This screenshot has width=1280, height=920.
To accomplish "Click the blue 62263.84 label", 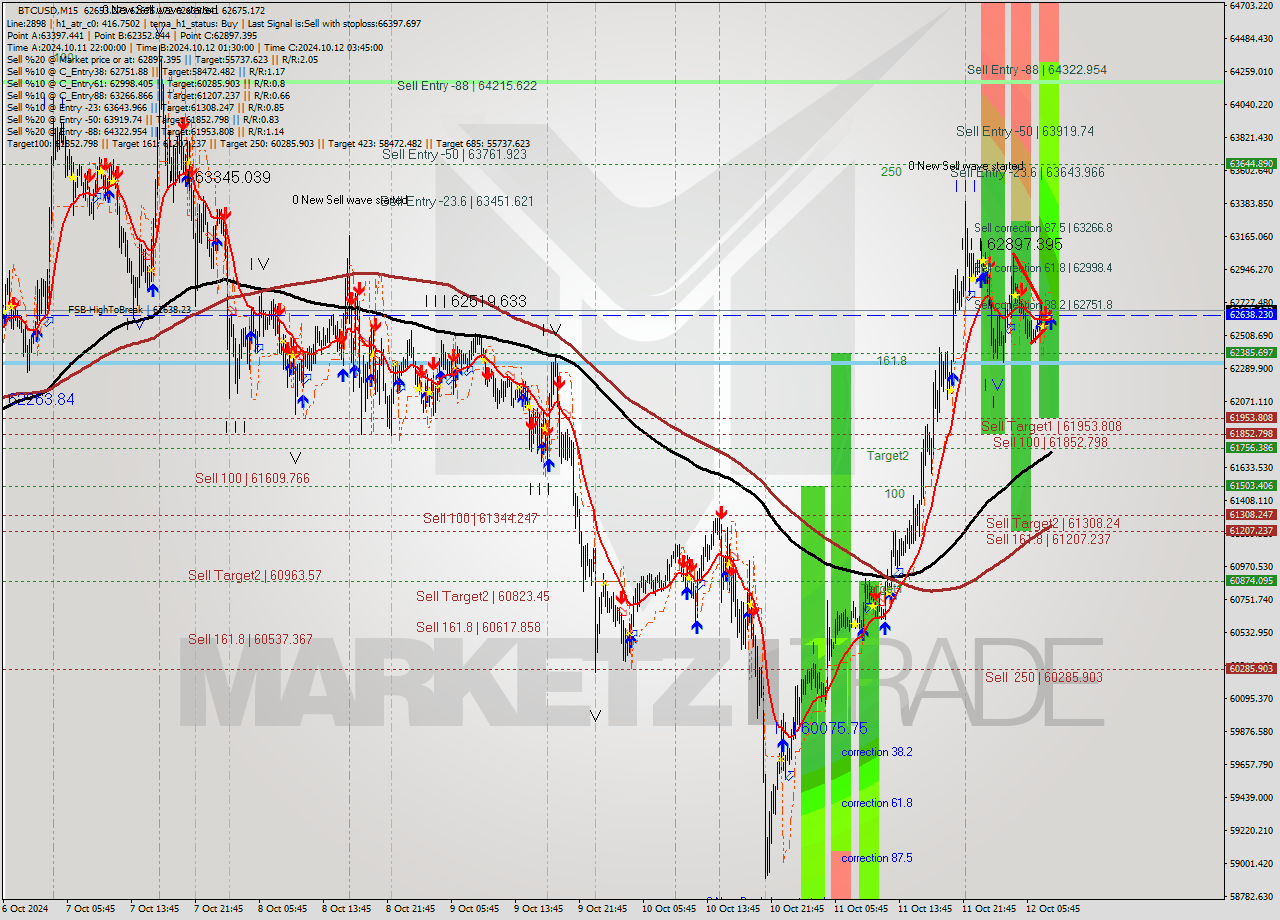I will coord(40,399).
